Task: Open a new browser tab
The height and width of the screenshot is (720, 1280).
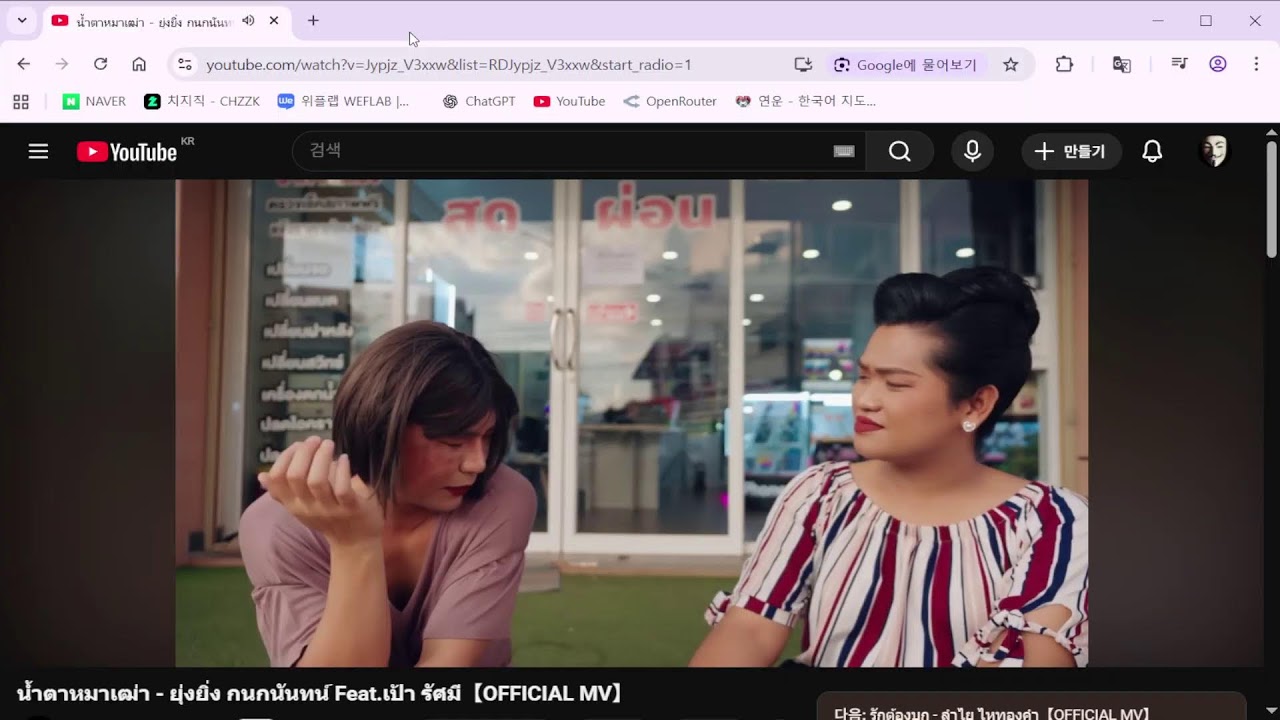Action: [x=313, y=20]
